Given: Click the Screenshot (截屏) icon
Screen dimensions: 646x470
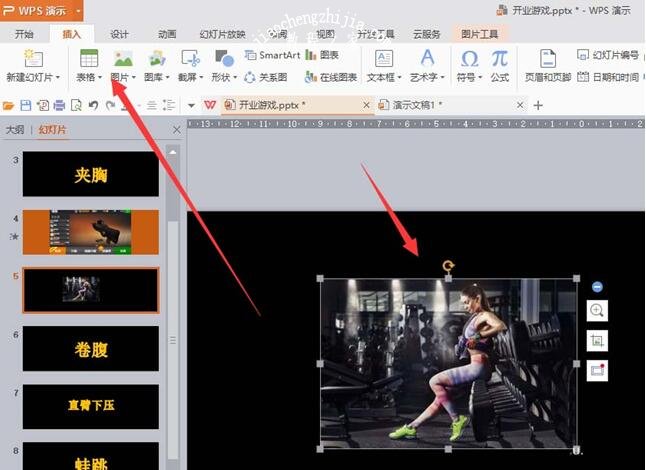Looking at the screenshot, I should point(190,58).
